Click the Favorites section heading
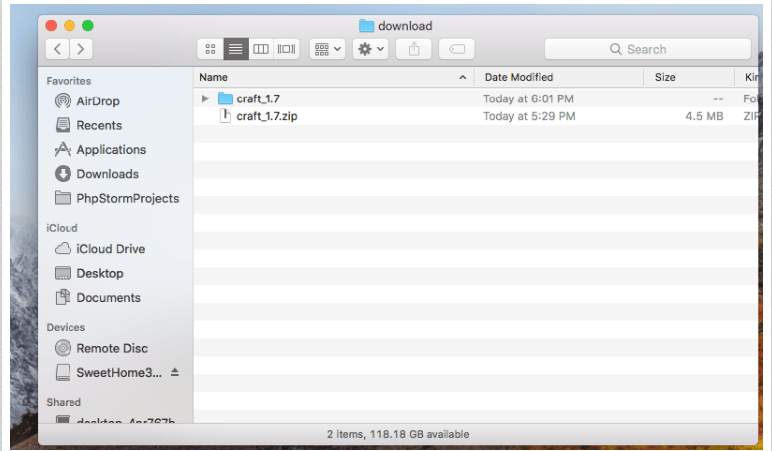The image size is (772, 451). pos(68,81)
